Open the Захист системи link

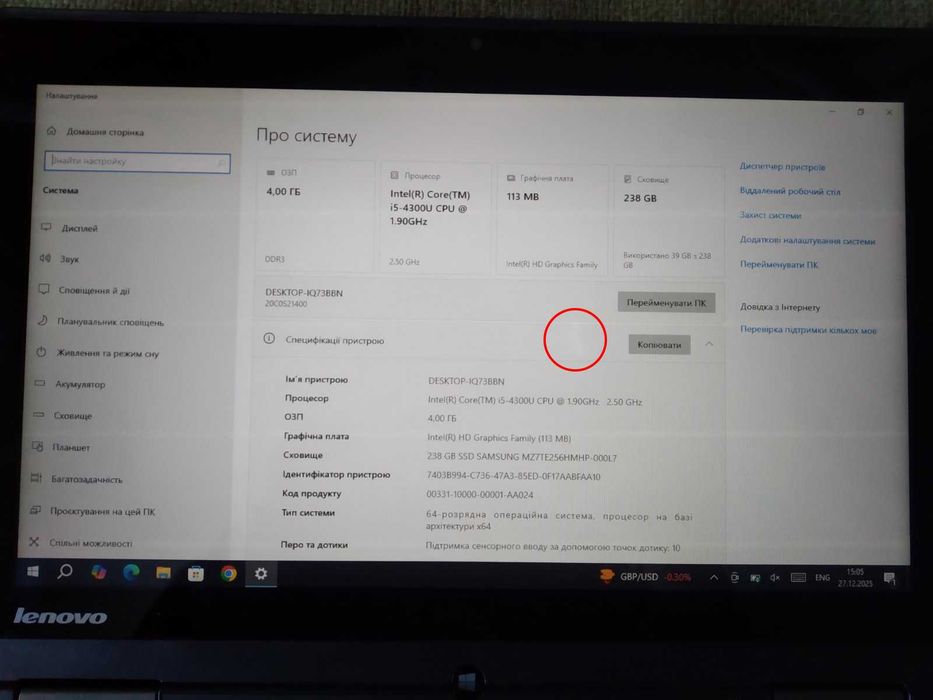771,215
